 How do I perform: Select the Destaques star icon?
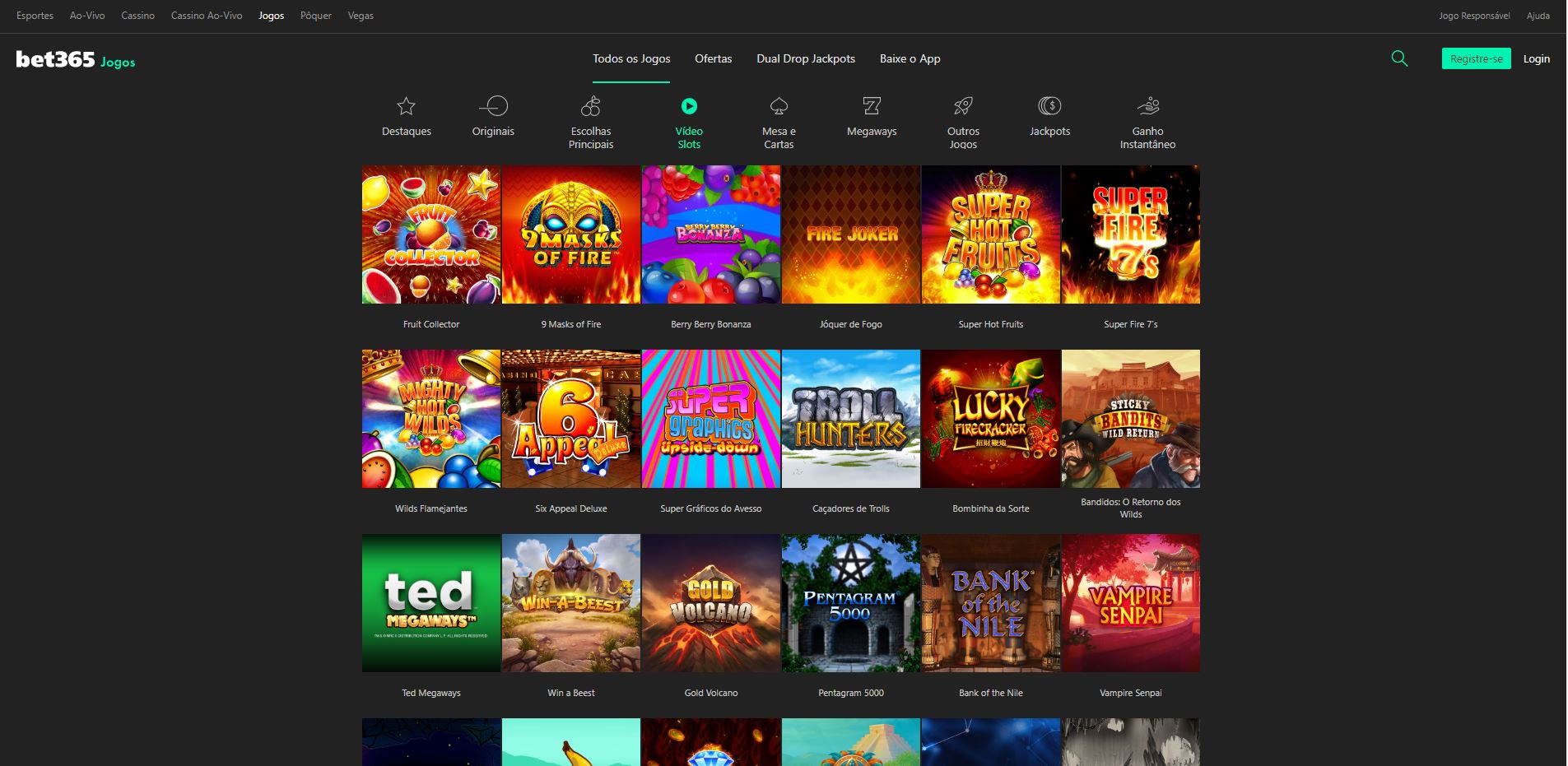[407, 106]
